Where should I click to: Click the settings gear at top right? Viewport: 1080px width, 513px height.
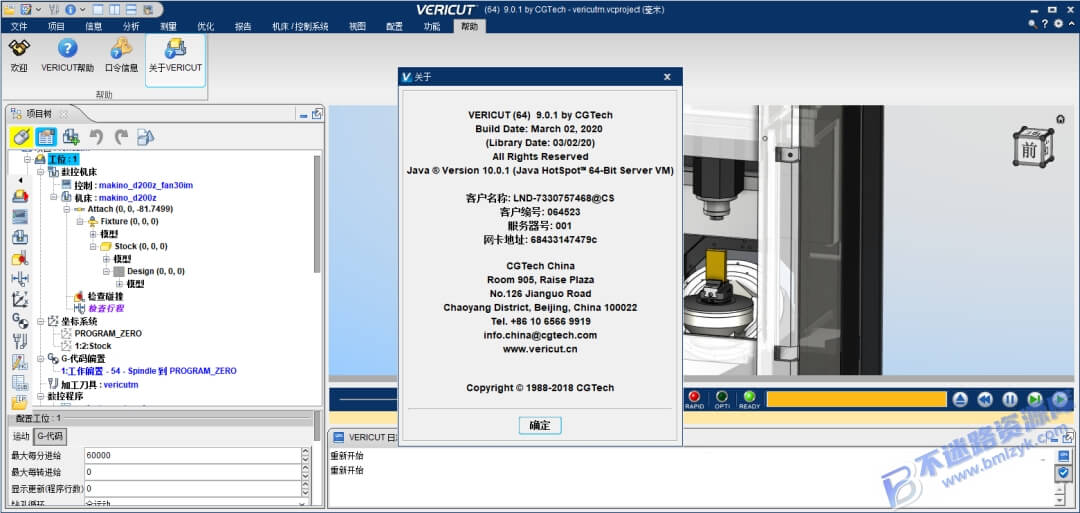pyautogui.click(x=1059, y=24)
